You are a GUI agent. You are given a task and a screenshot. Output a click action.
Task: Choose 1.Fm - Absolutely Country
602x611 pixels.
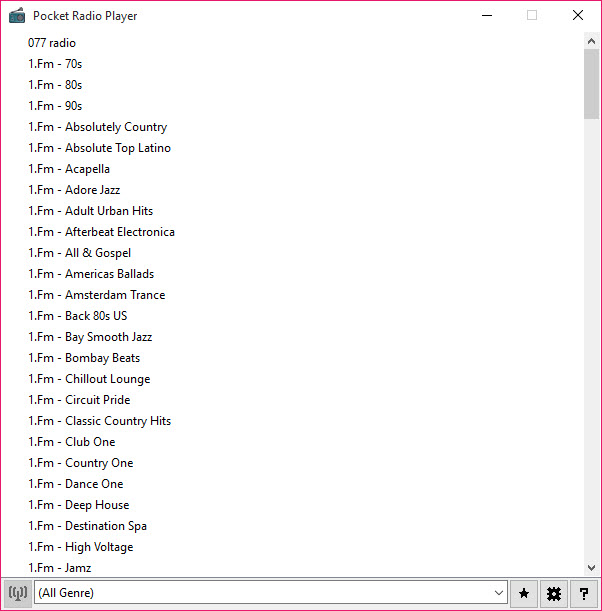click(97, 127)
